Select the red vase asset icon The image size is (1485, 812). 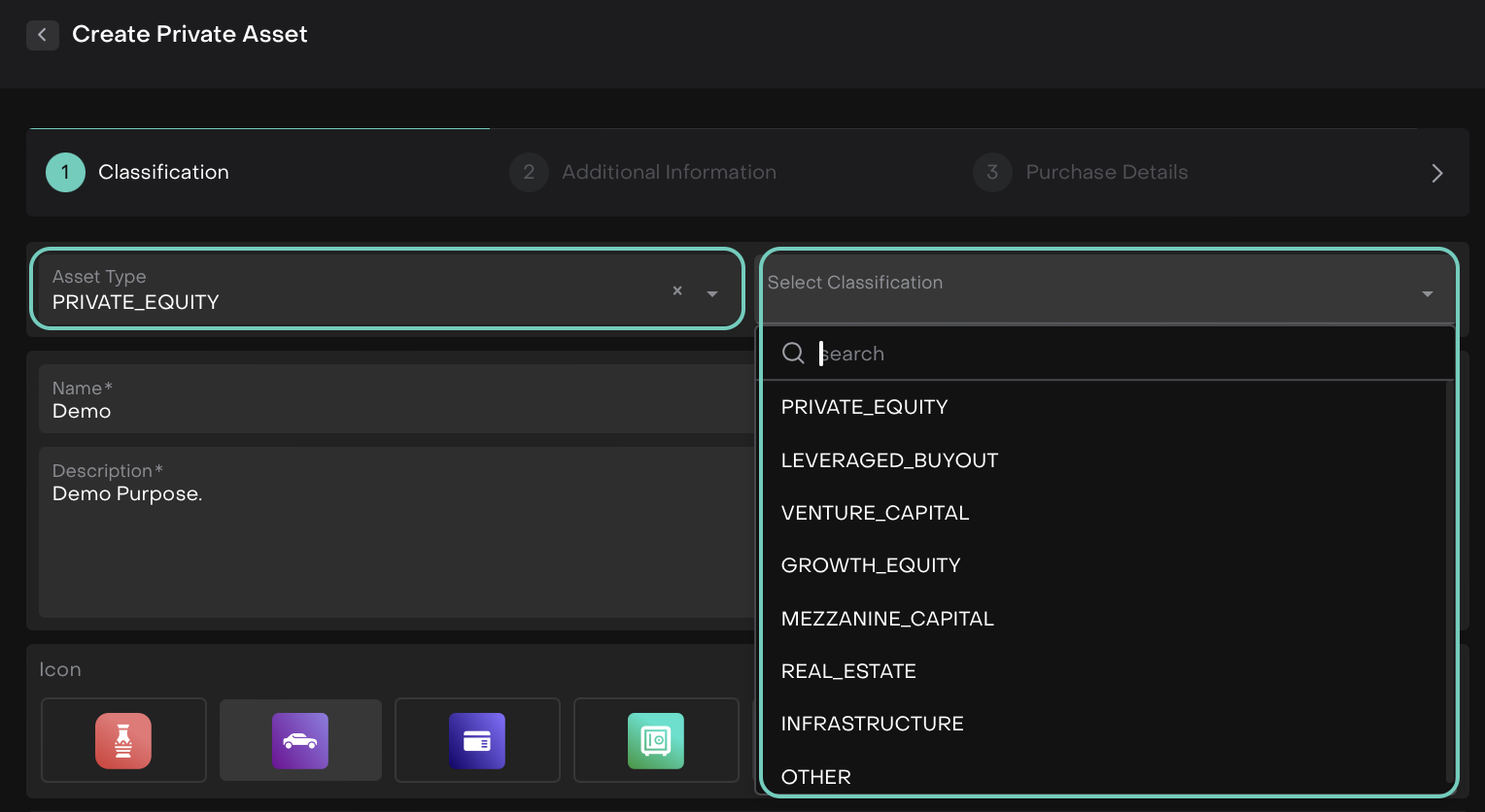(123, 740)
